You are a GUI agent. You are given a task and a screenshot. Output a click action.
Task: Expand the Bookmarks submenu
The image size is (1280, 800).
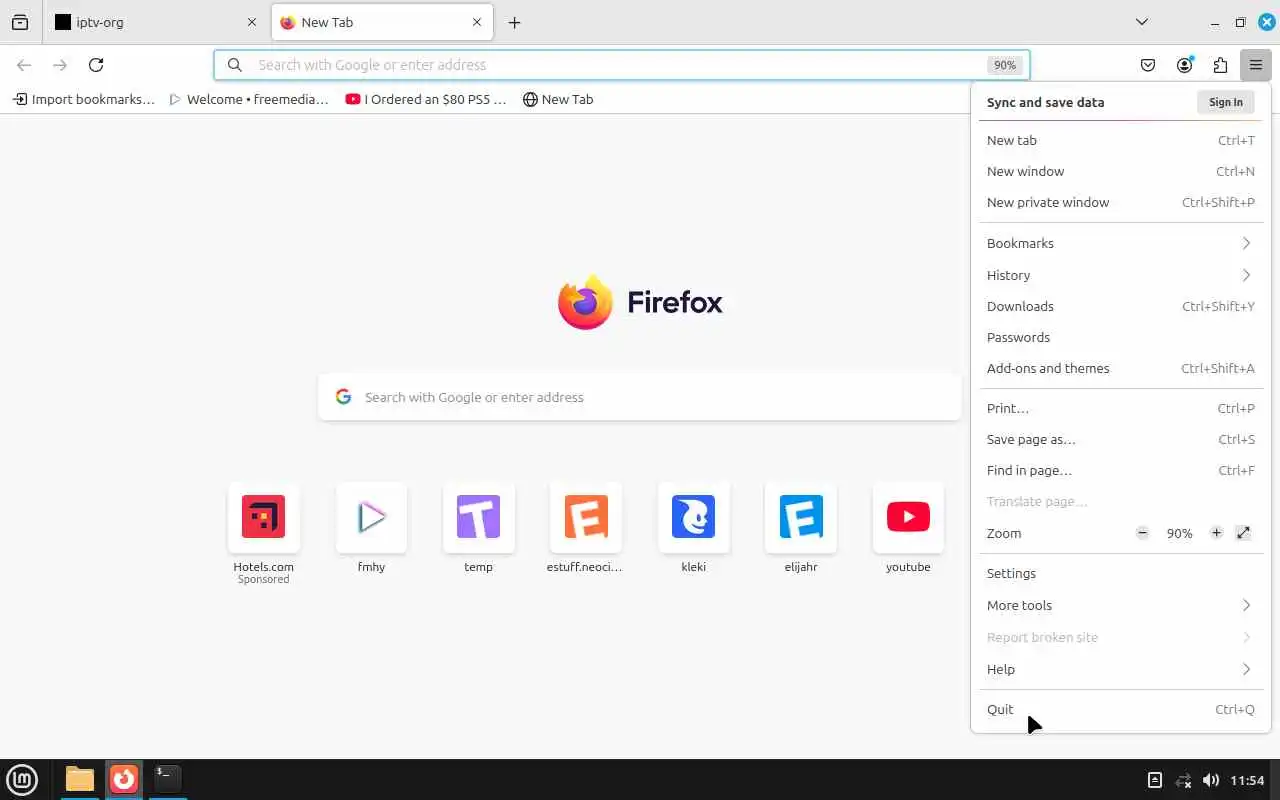(x=1120, y=244)
